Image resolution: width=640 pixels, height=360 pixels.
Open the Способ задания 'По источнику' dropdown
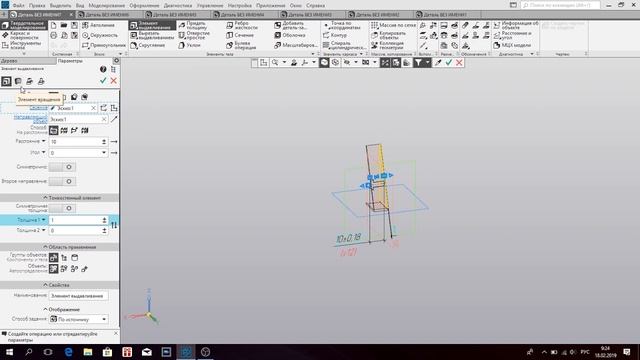(x=78, y=319)
